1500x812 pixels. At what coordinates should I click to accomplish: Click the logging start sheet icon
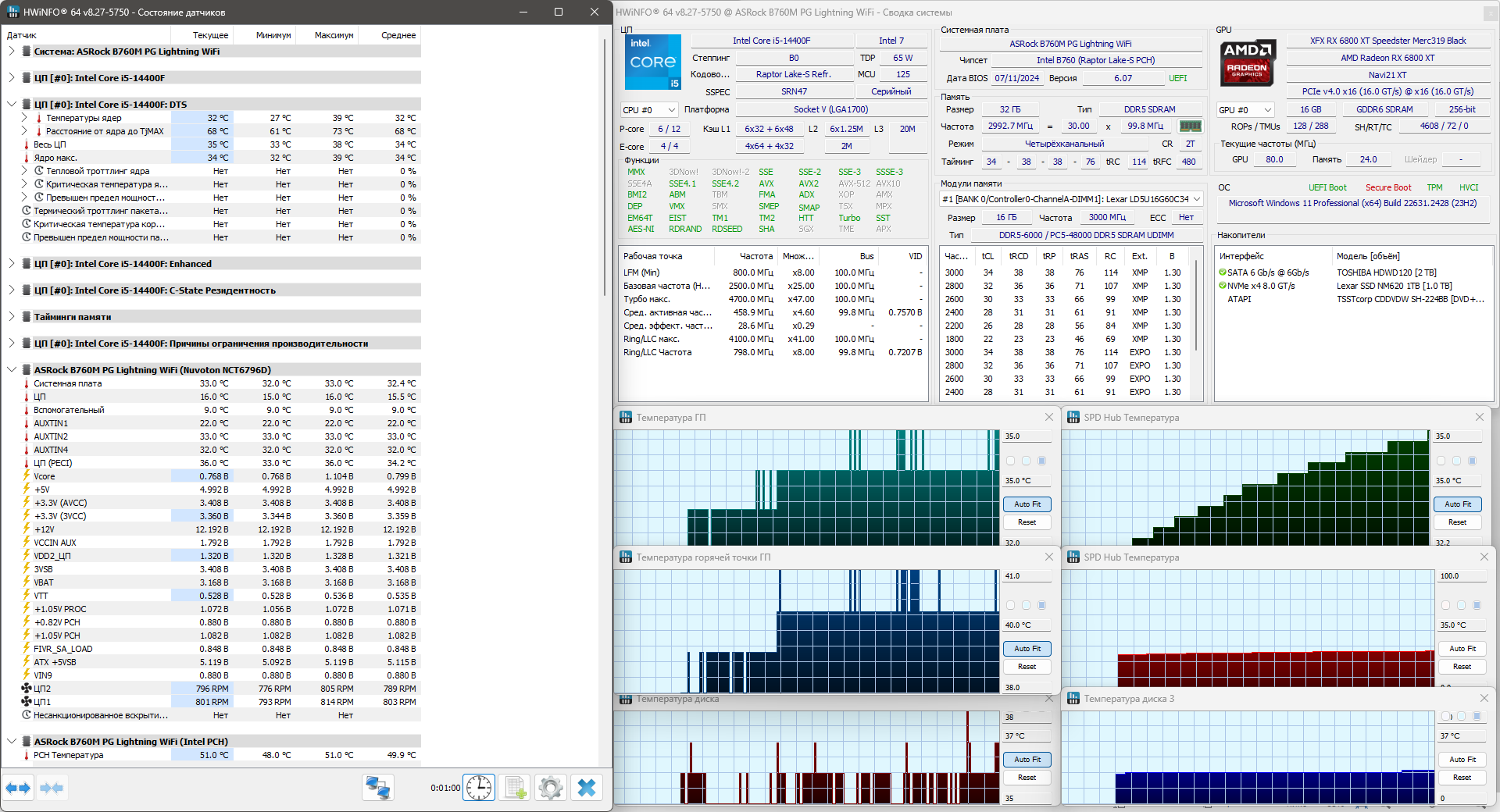515,788
